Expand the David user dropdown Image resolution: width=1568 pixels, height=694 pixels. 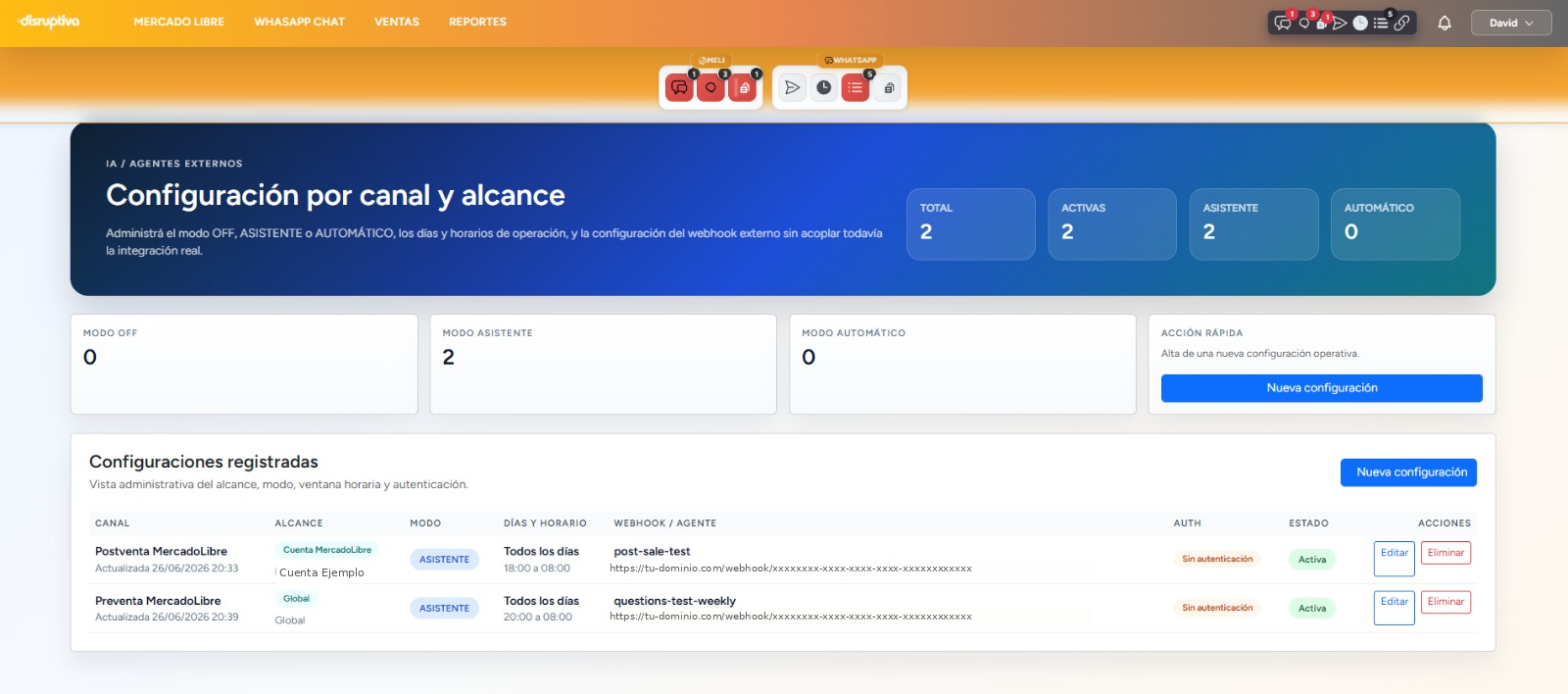(x=1511, y=23)
